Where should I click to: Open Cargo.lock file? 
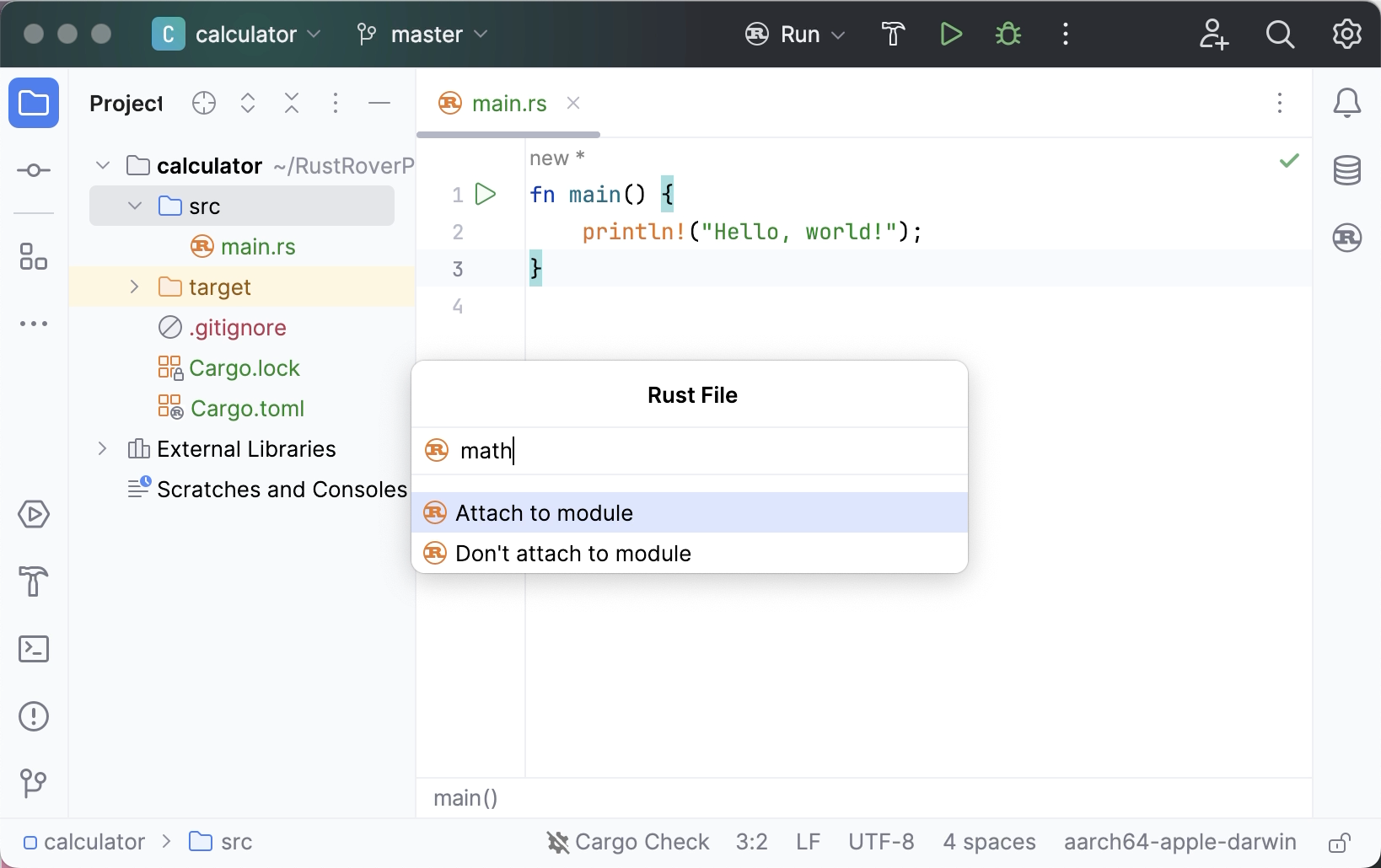pyautogui.click(x=244, y=367)
